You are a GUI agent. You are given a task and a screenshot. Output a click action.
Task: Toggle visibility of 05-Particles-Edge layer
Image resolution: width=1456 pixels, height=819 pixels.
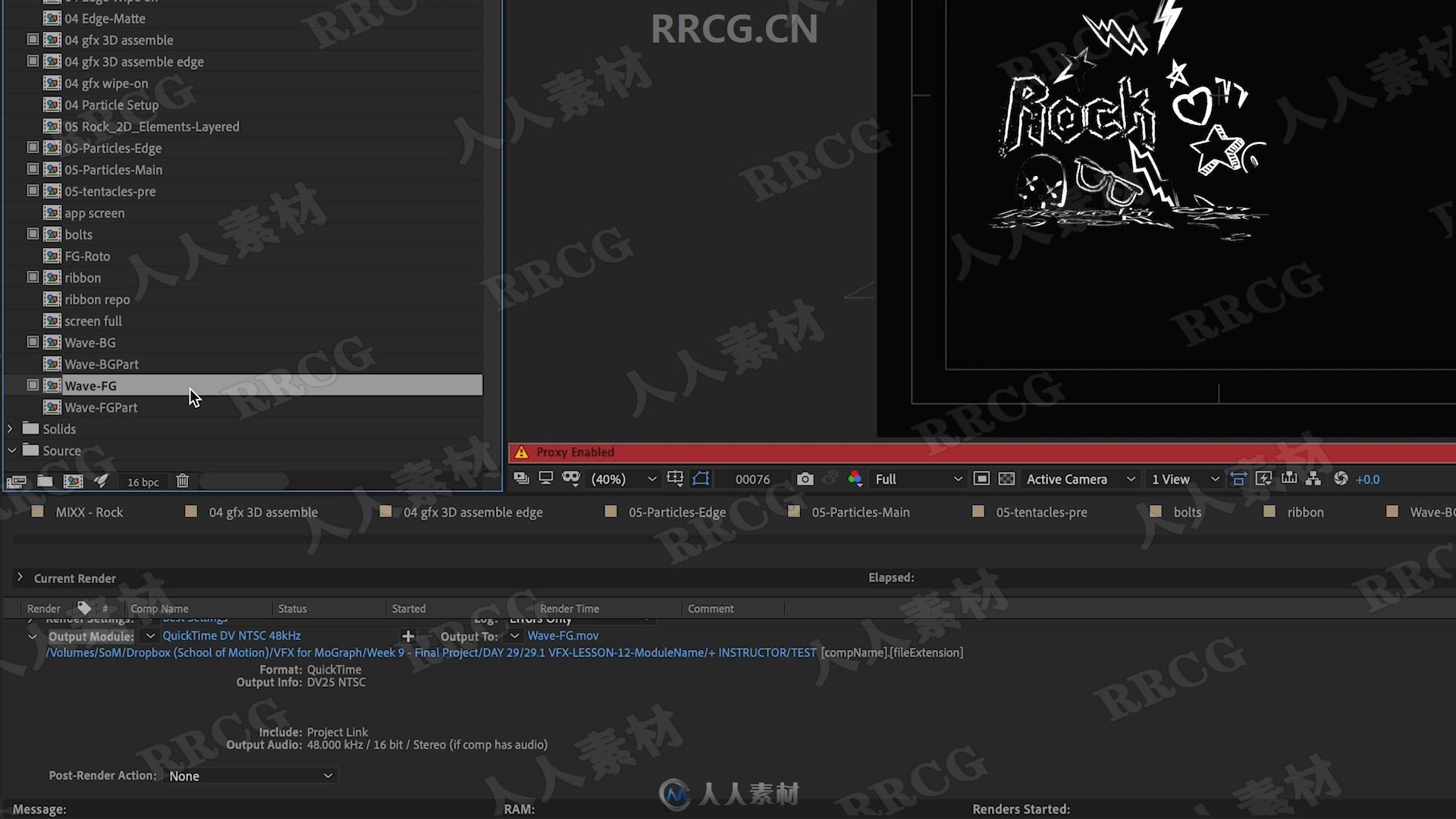click(x=31, y=147)
